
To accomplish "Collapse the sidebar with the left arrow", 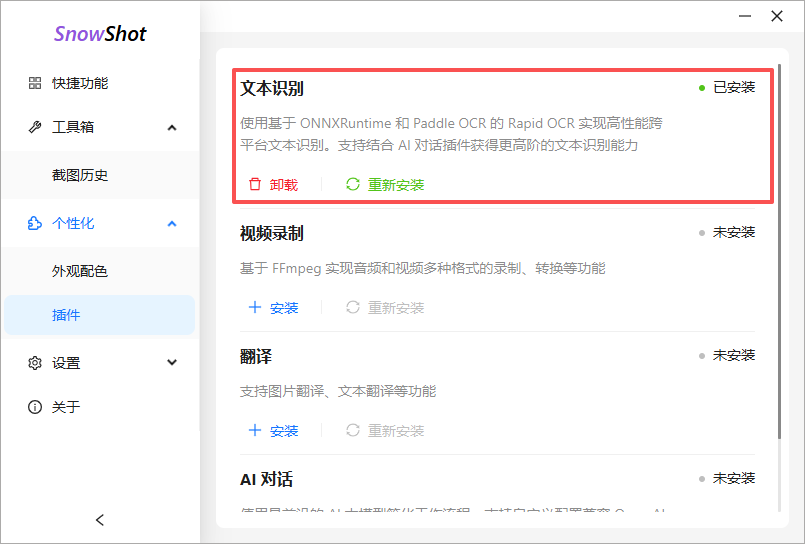I will tap(100, 520).
